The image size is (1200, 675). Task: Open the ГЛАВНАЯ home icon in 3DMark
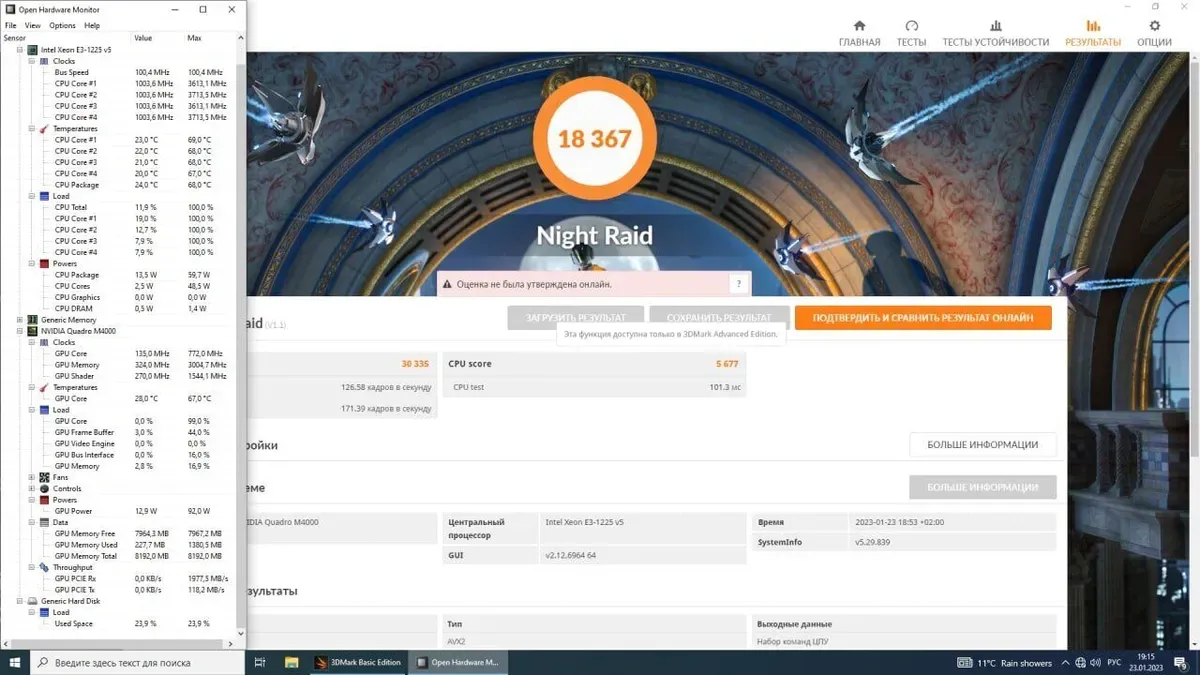(859, 27)
